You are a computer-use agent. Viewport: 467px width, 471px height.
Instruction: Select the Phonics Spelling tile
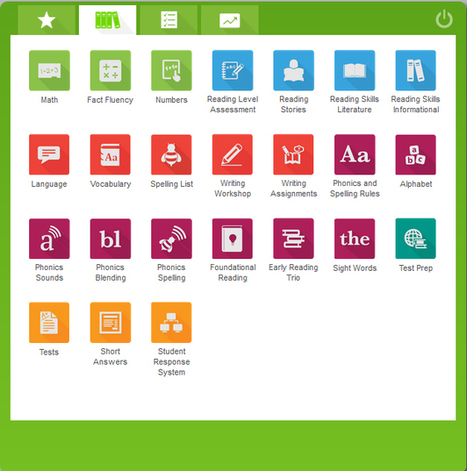pyautogui.click(x=171, y=239)
